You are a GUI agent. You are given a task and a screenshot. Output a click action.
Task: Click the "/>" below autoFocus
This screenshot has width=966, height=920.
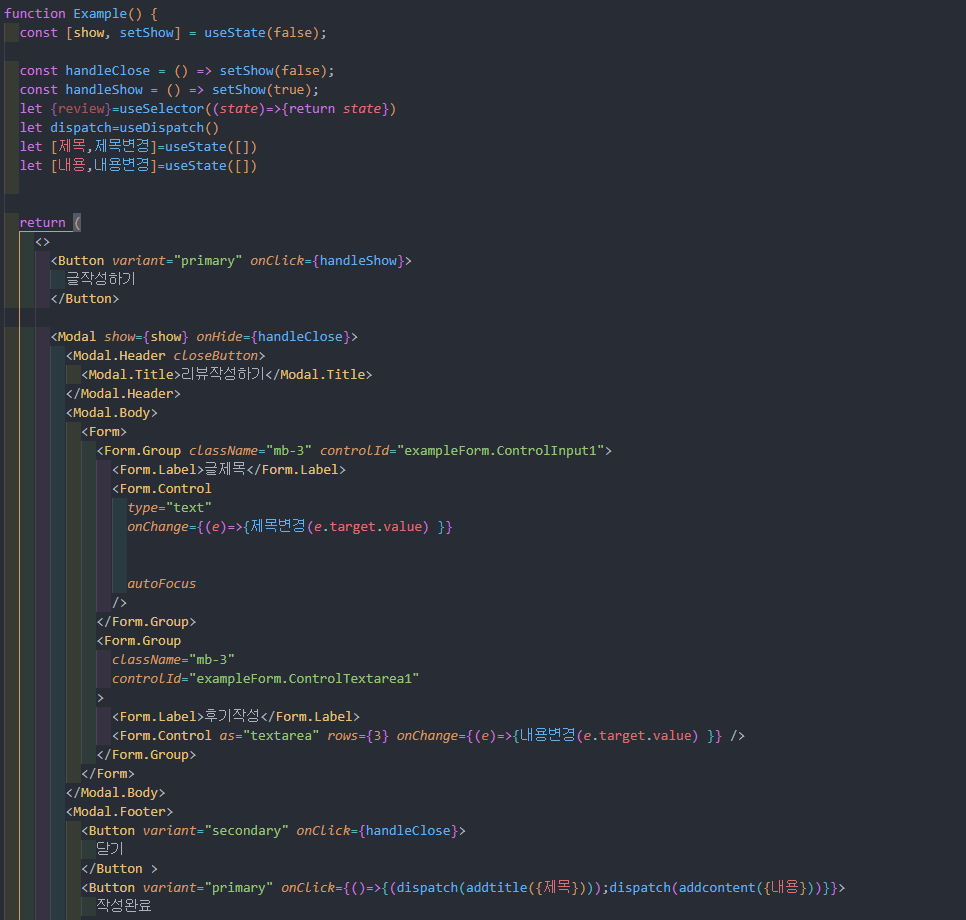[x=119, y=603]
